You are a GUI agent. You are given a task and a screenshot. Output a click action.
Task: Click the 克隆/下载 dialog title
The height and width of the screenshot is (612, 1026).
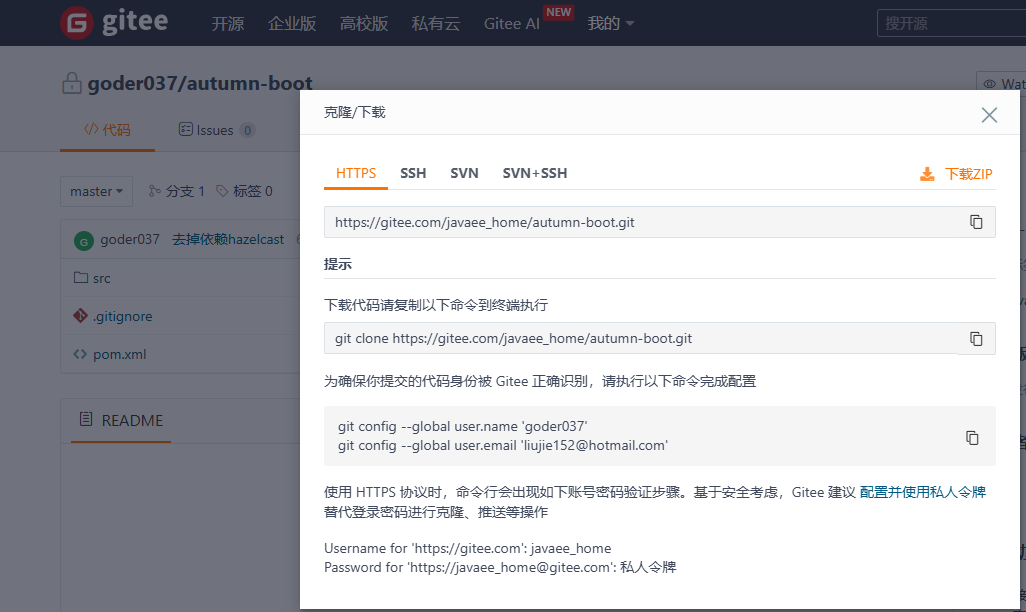coord(355,113)
